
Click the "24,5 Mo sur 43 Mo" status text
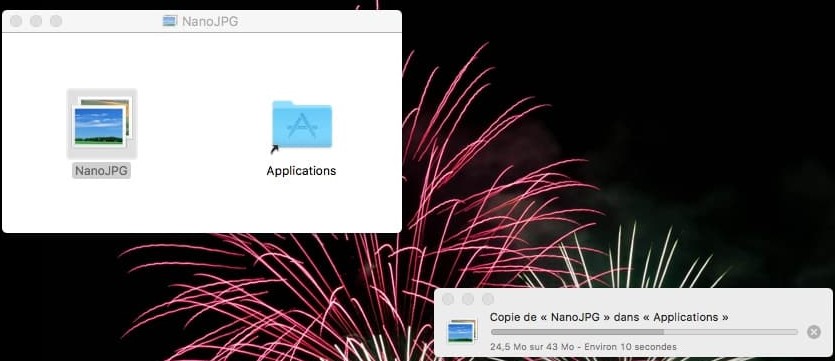coord(532,347)
